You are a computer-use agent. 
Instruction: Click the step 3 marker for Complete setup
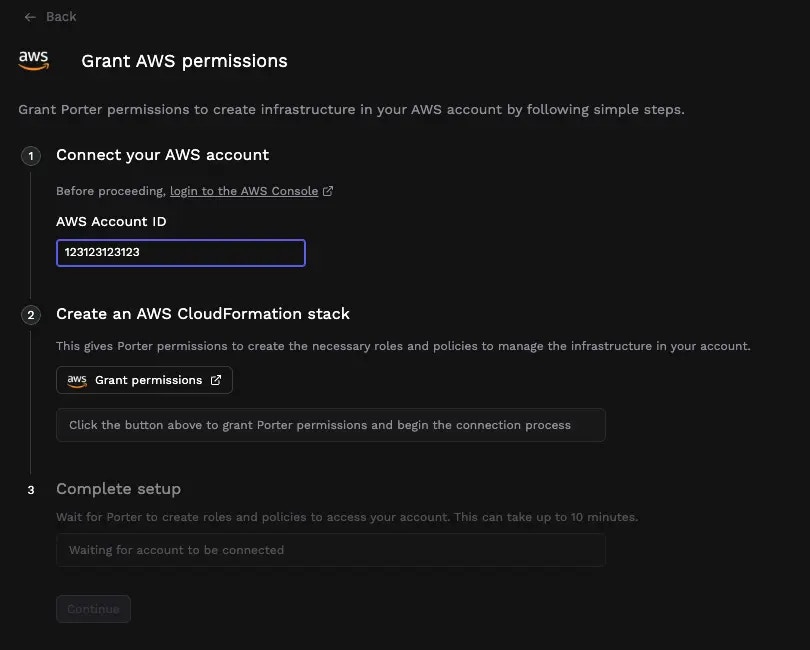click(x=30, y=490)
